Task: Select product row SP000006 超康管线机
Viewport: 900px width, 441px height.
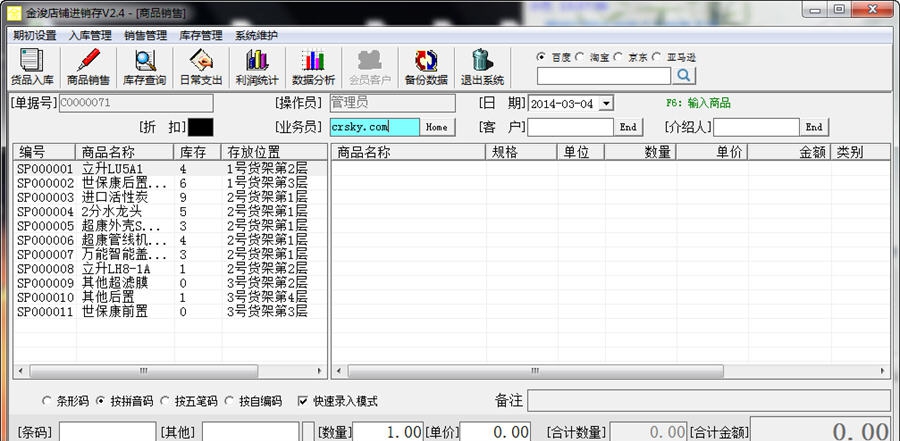Action: 170,241
